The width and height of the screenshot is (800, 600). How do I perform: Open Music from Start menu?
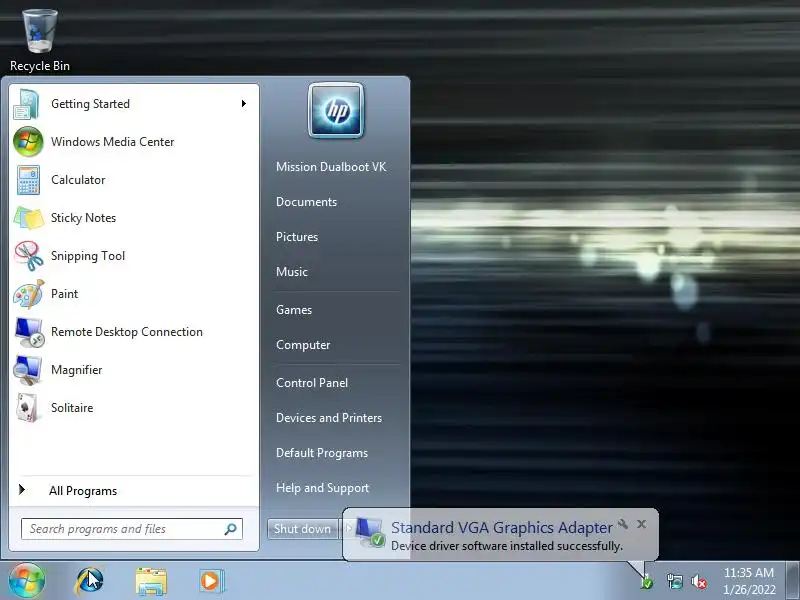[292, 272]
